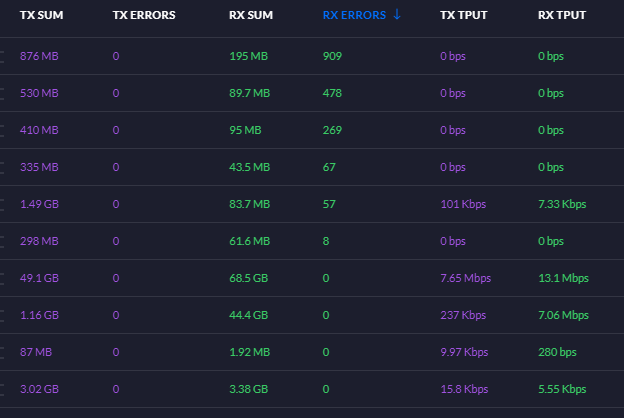The height and width of the screenshot is (418, 624).
Task: Click the 87 MB TX sum cell
Action: click(x=36, y=352)
